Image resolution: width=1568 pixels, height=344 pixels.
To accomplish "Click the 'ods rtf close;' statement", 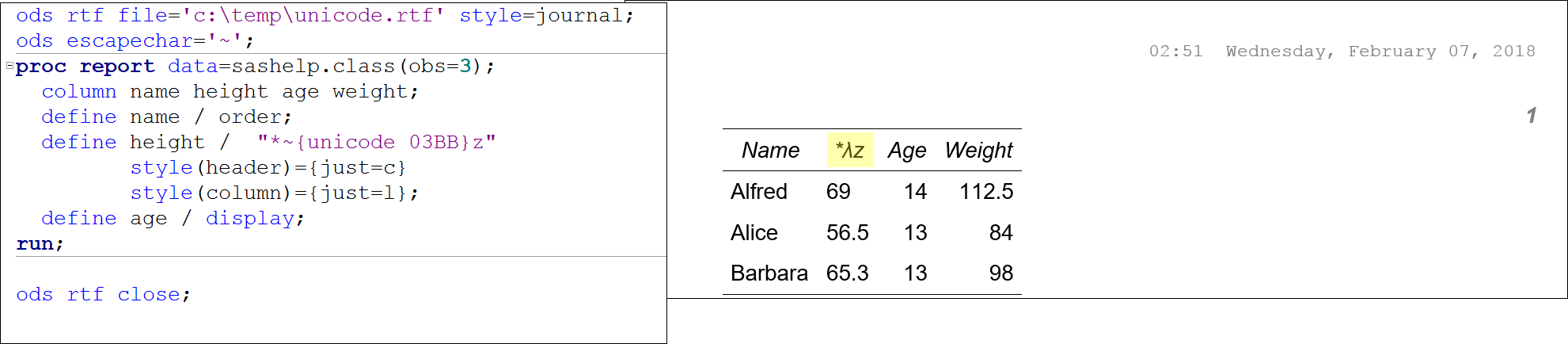I will click(103, 295).
